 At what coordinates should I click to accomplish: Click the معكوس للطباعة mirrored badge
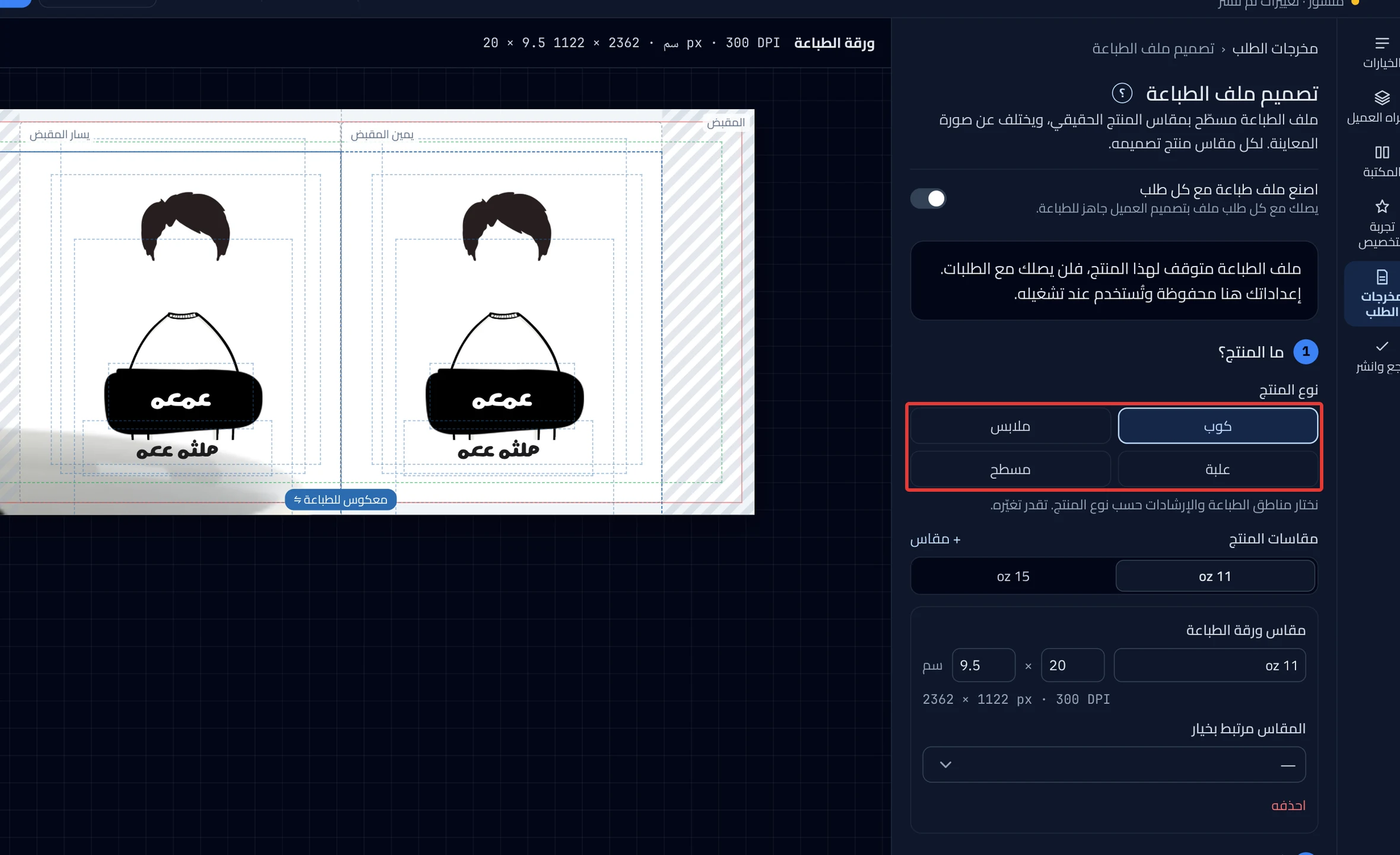pos(341,499)
